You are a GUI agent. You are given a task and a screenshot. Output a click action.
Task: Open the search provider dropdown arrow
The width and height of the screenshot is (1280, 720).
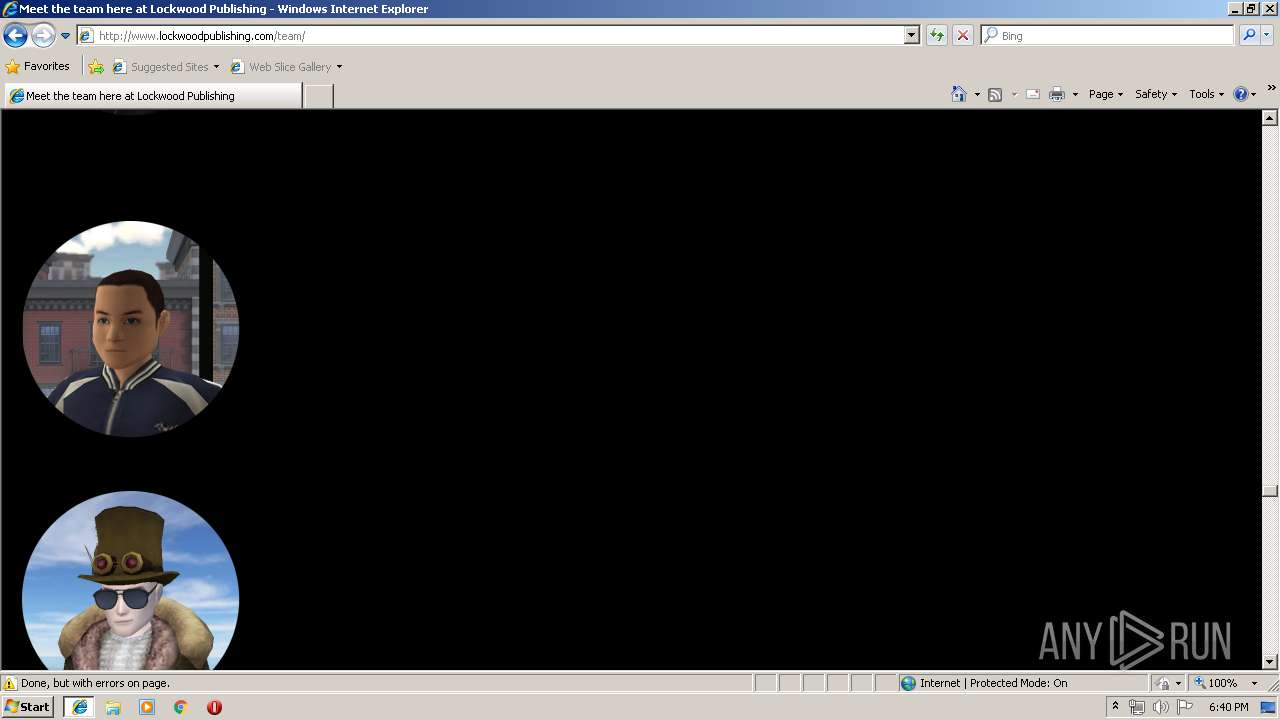(1267, 36)
